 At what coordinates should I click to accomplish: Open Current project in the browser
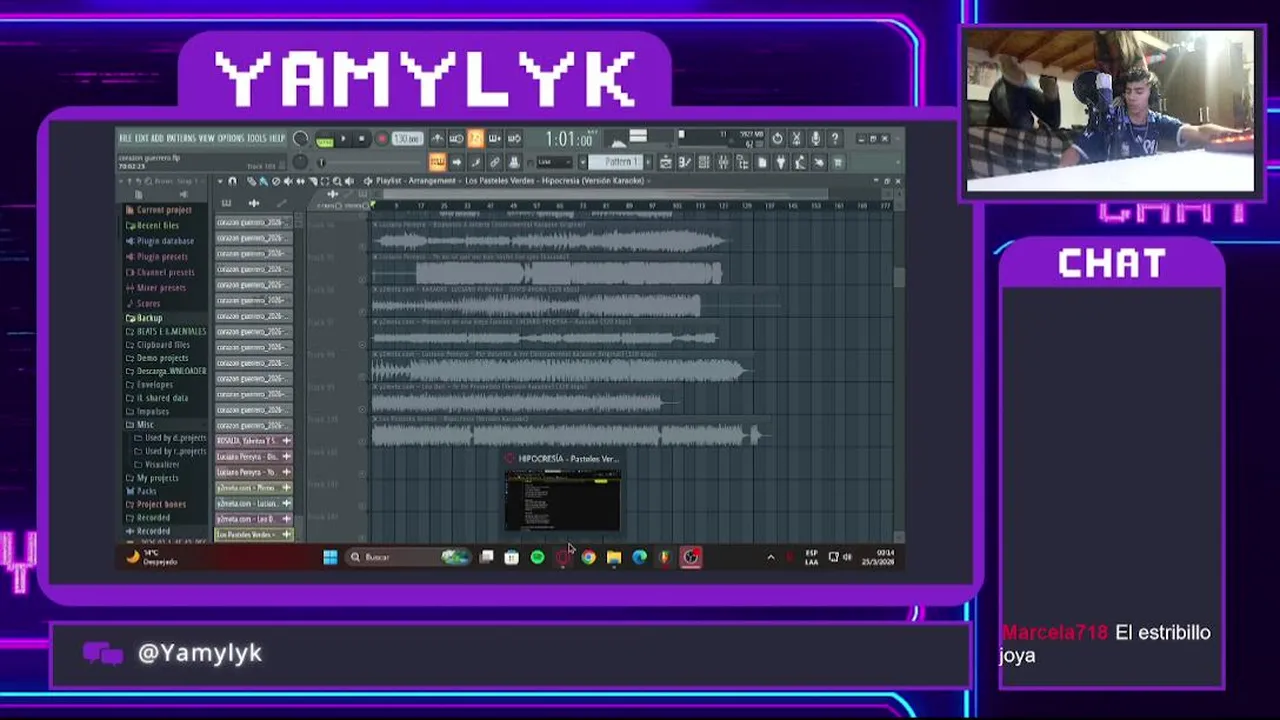tap(164, 210)
